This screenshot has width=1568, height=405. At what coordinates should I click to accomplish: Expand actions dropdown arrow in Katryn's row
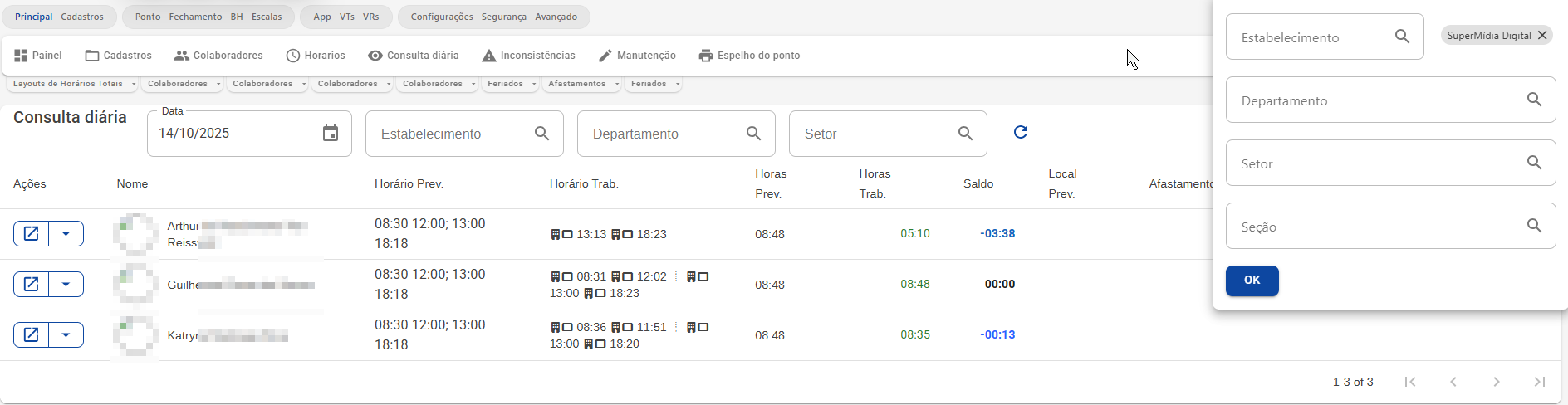coord(66,335)
